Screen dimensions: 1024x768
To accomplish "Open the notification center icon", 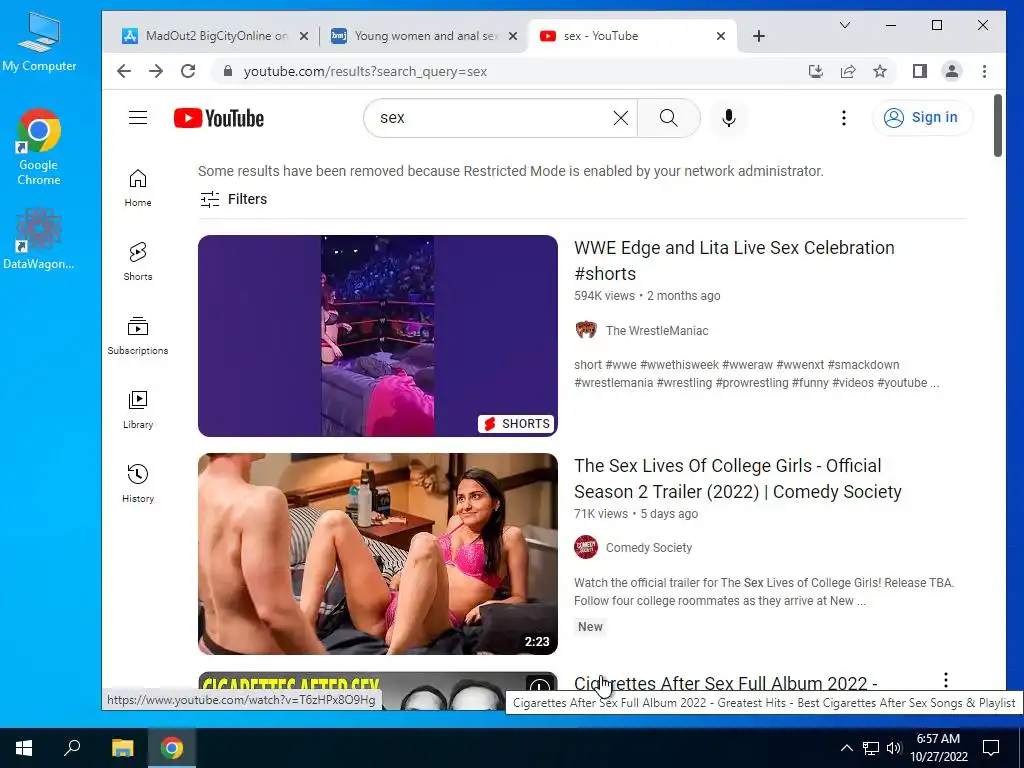I will coord(991,748).
